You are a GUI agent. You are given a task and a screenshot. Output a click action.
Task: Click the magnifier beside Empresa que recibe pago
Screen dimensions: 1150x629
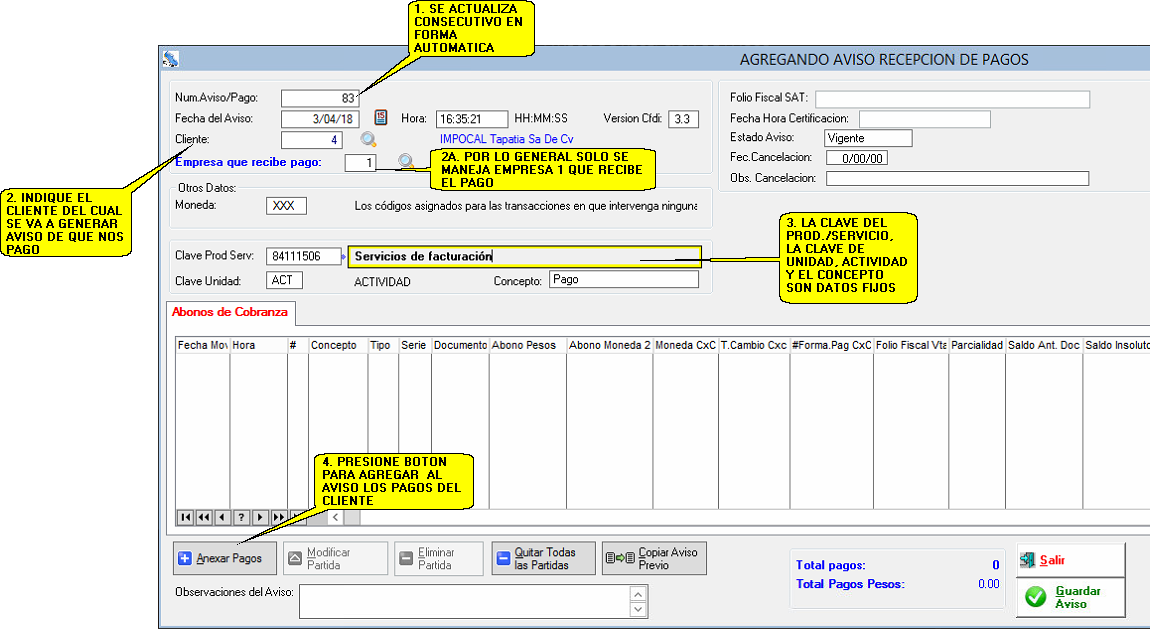tap(406, 162)
